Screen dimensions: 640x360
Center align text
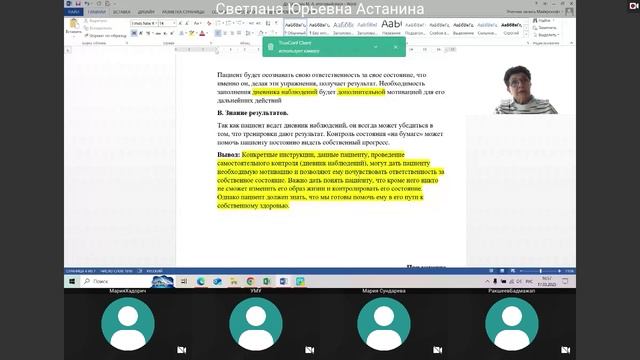click(x=225, y=33)
